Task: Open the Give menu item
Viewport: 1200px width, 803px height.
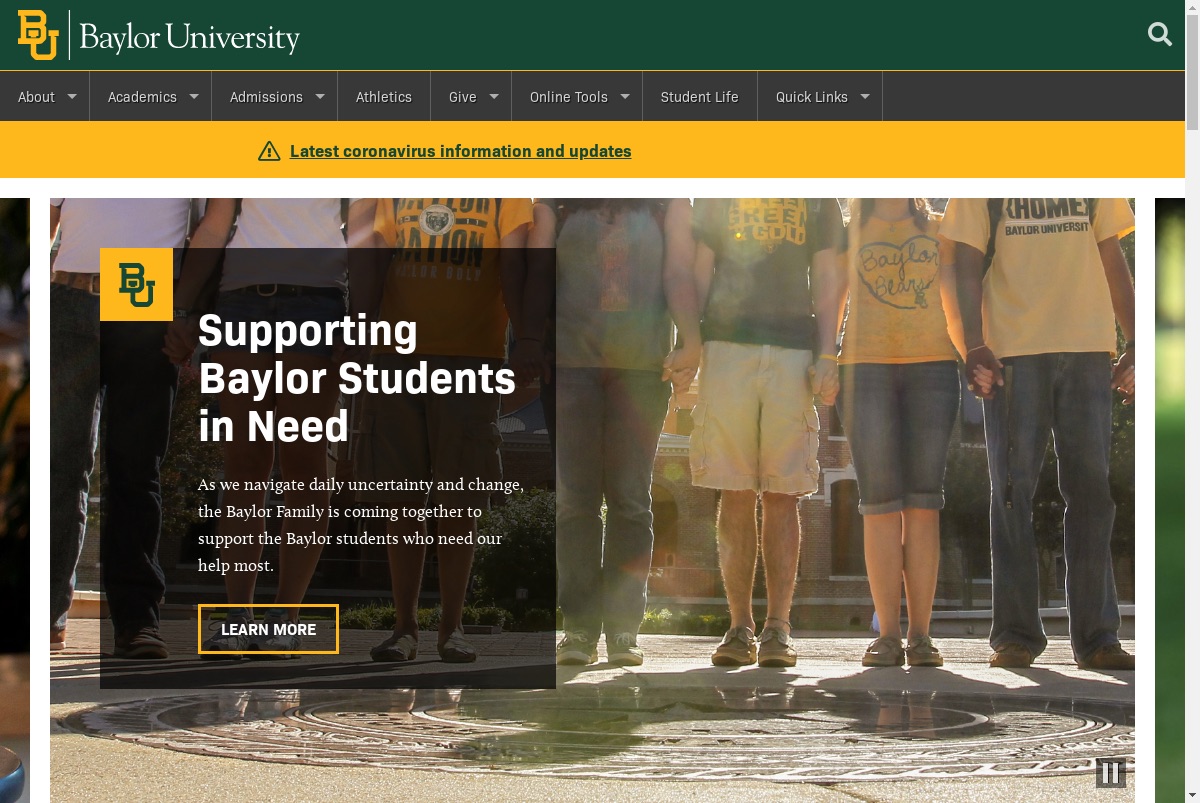Action: tap(462, 97)
